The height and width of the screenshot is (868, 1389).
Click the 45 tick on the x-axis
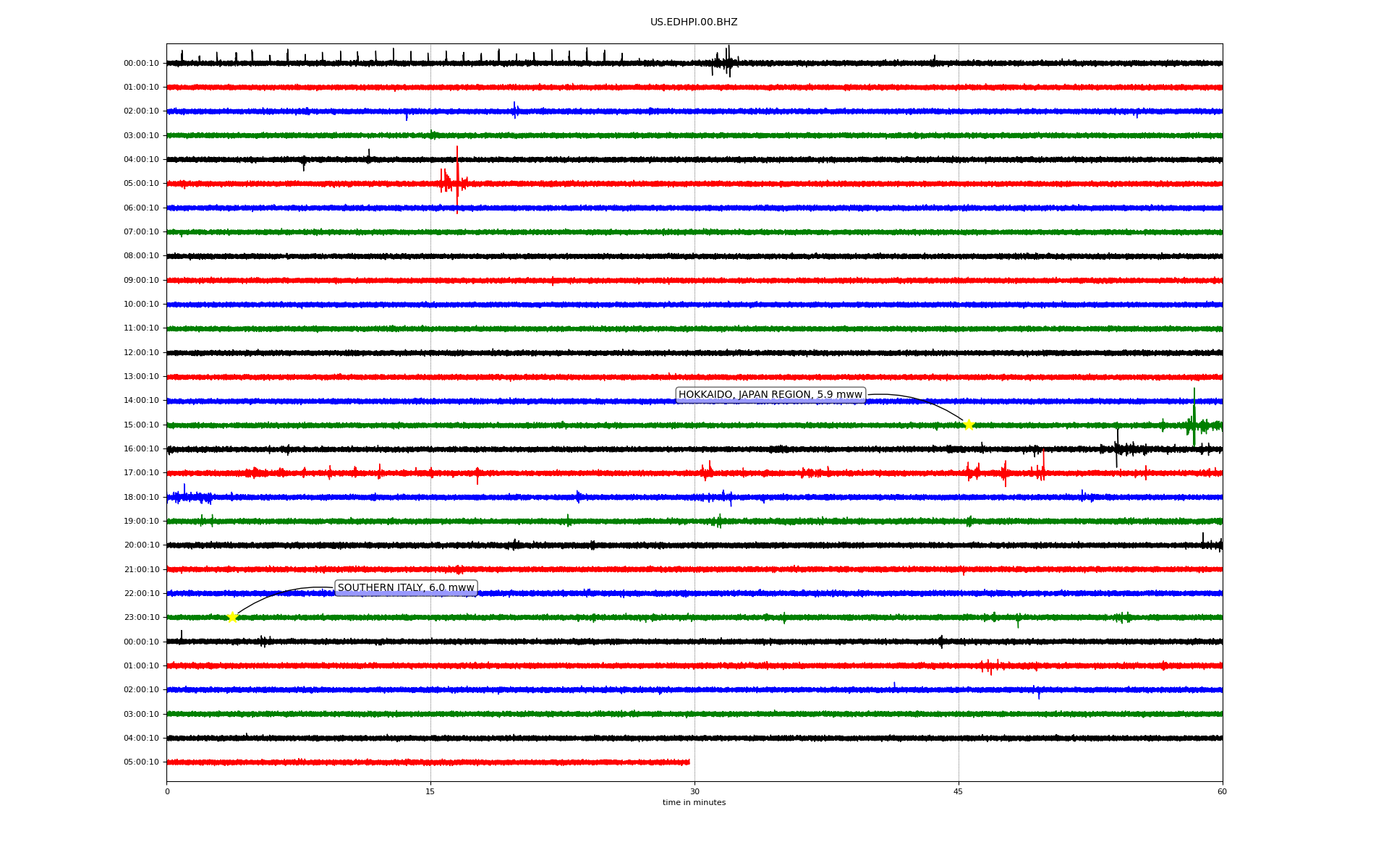(959, 791)
